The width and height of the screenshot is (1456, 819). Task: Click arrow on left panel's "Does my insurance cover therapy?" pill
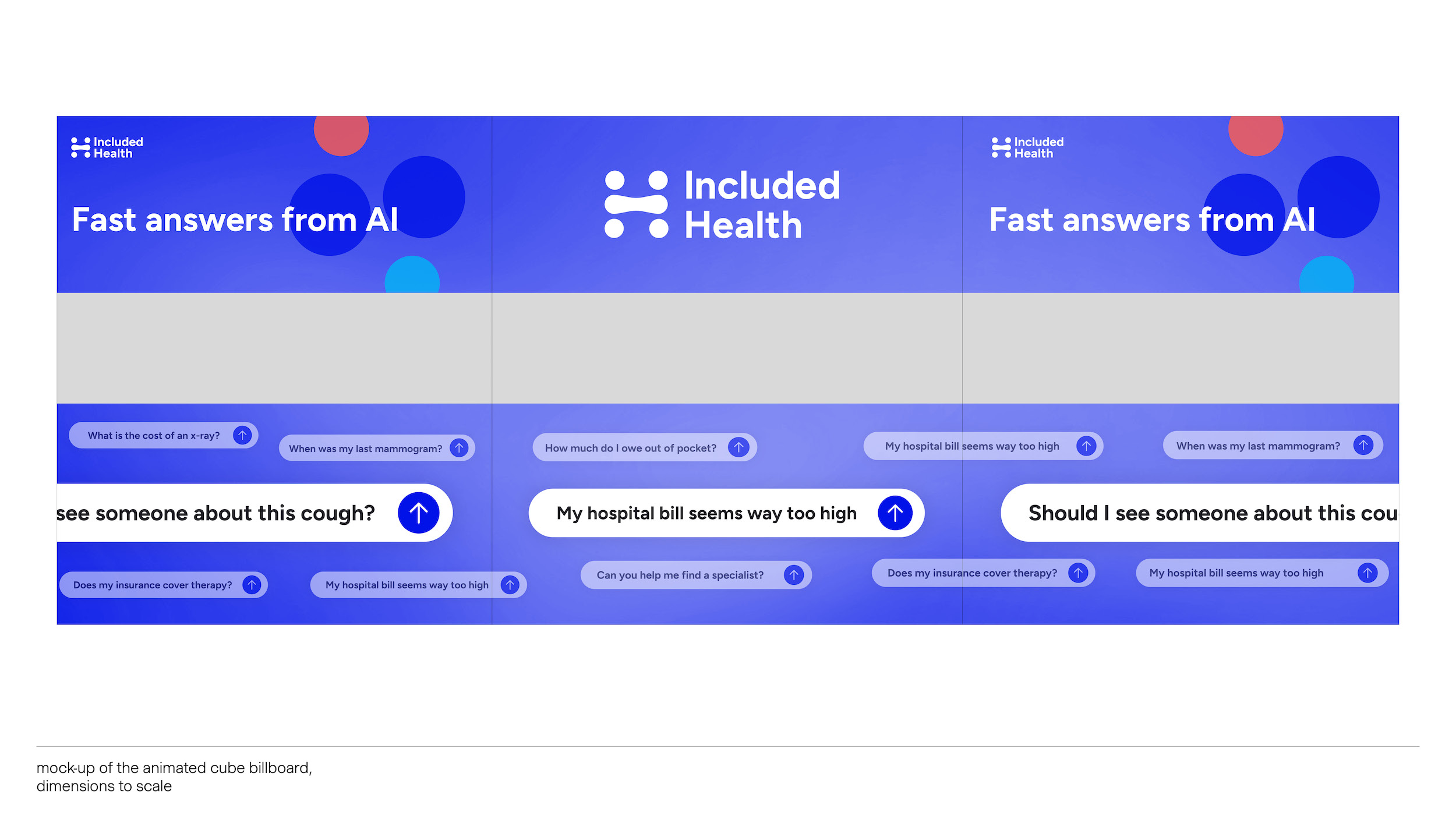[252, 585]
